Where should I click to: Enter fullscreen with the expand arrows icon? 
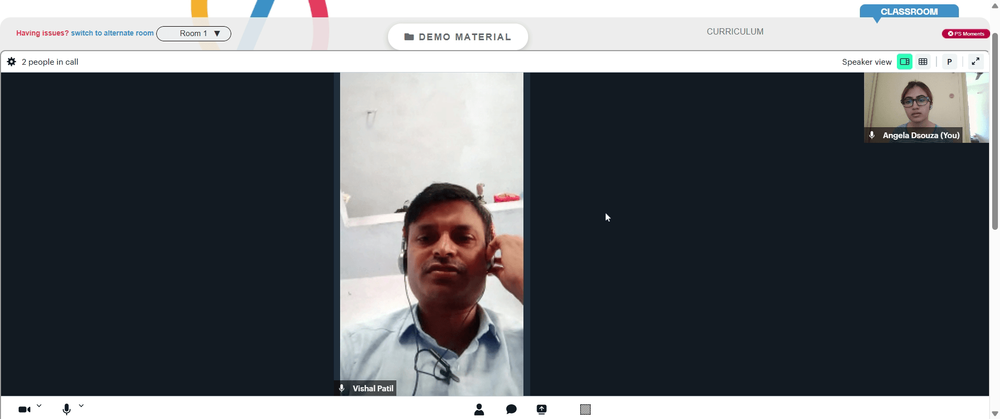[975, 62]
